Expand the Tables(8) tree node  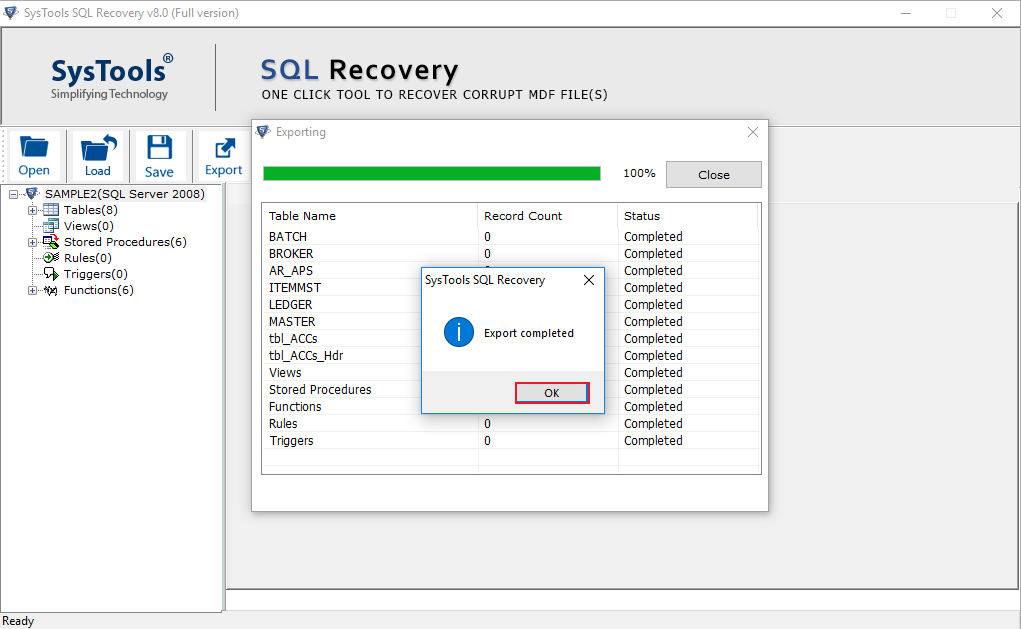[32, 210]
